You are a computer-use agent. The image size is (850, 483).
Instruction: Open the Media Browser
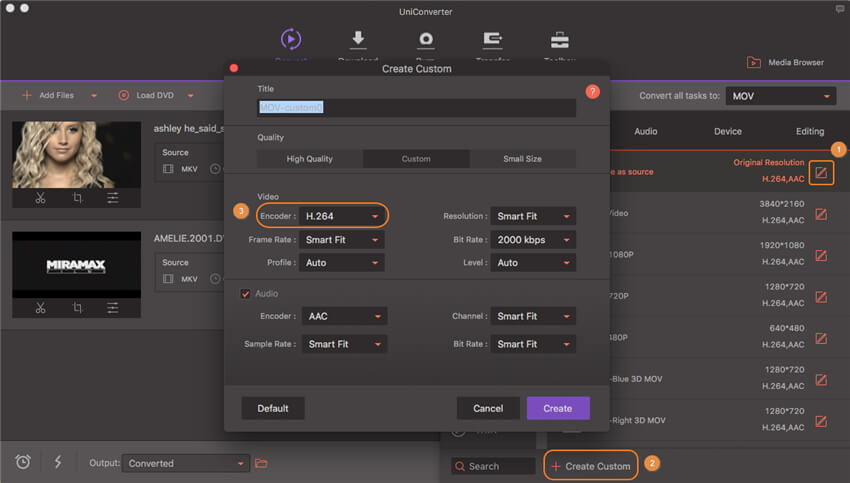[785, 62]
